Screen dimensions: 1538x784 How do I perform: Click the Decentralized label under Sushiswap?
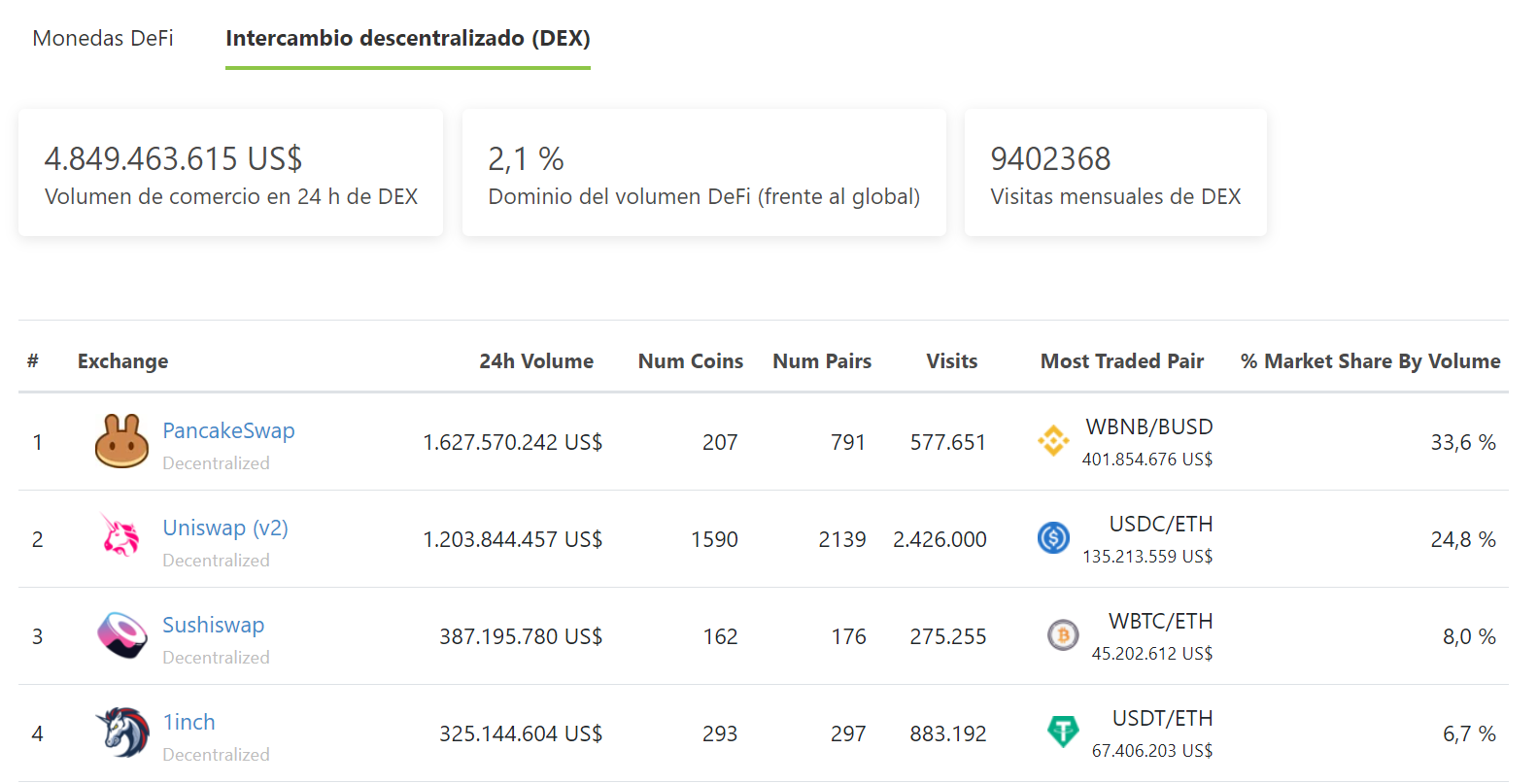216,658
